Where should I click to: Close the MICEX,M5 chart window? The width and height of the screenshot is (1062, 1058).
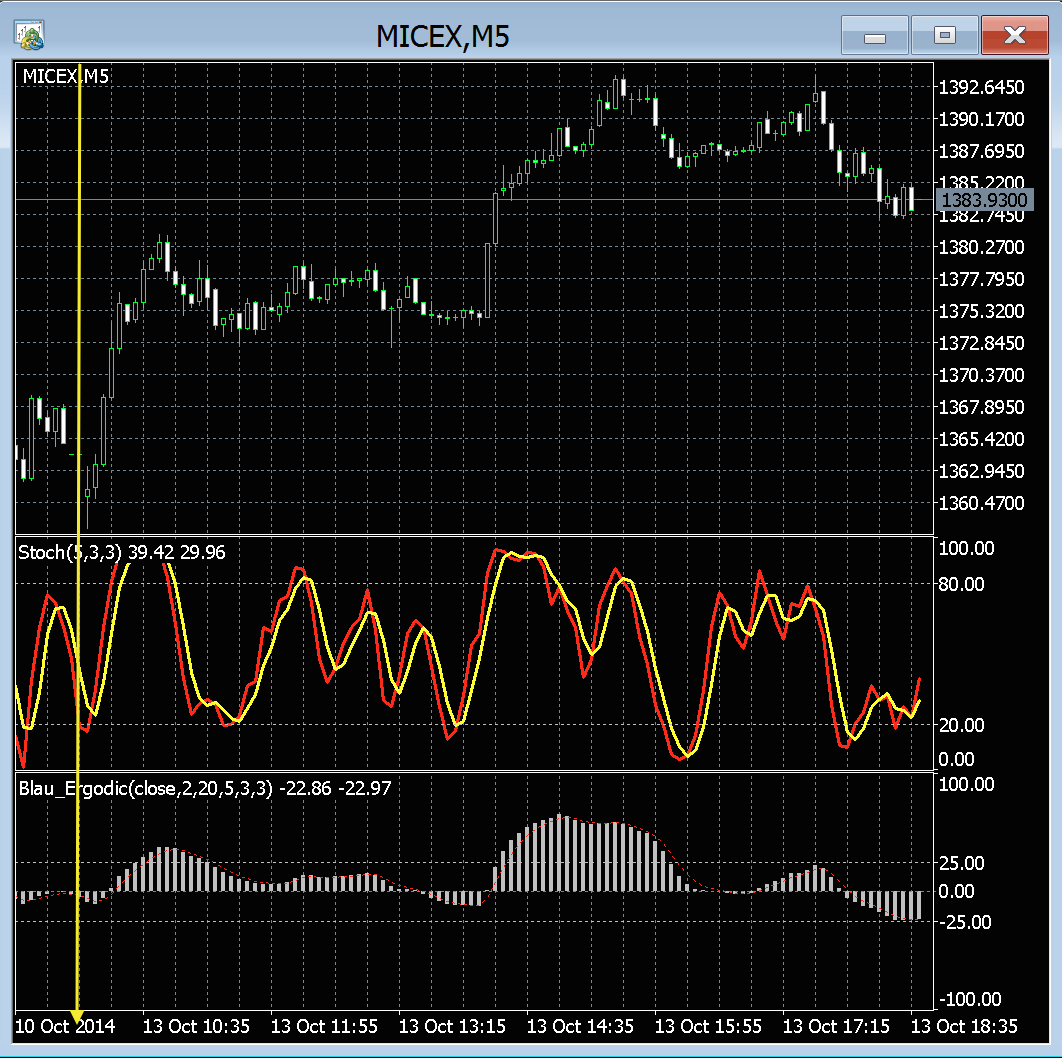click(x=1014, y=36)
